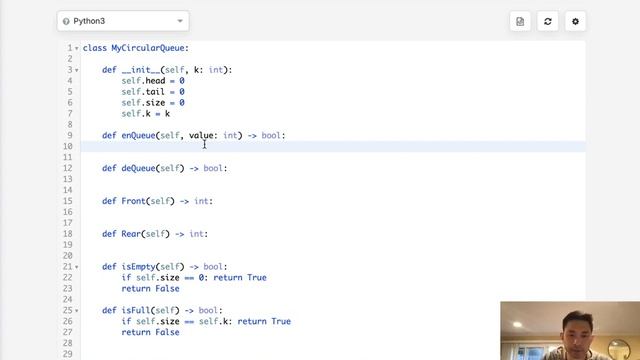
Task: Click the webcam video overlay
Action: [570, 331]
